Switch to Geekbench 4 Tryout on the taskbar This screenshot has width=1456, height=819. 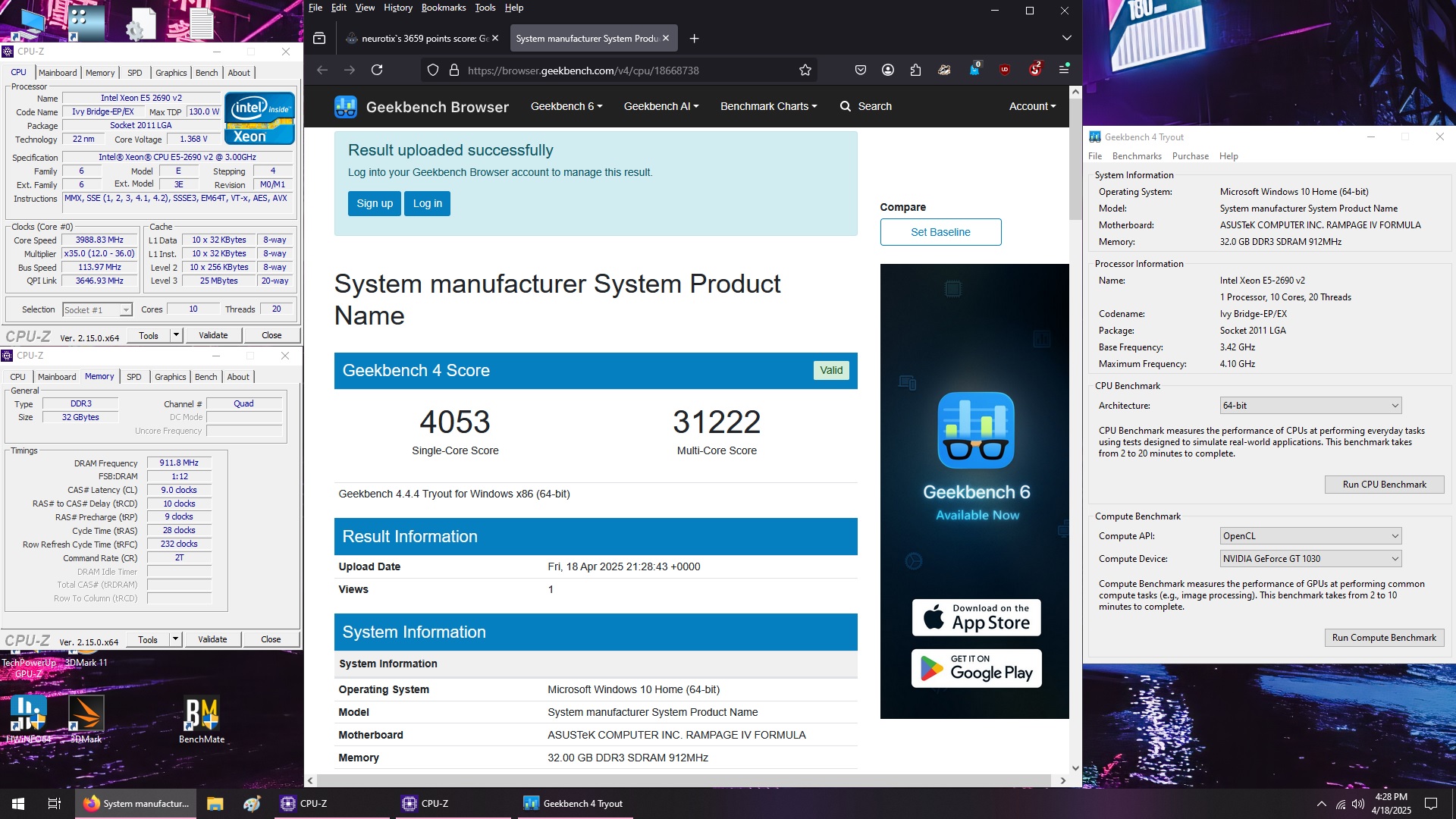575,804
